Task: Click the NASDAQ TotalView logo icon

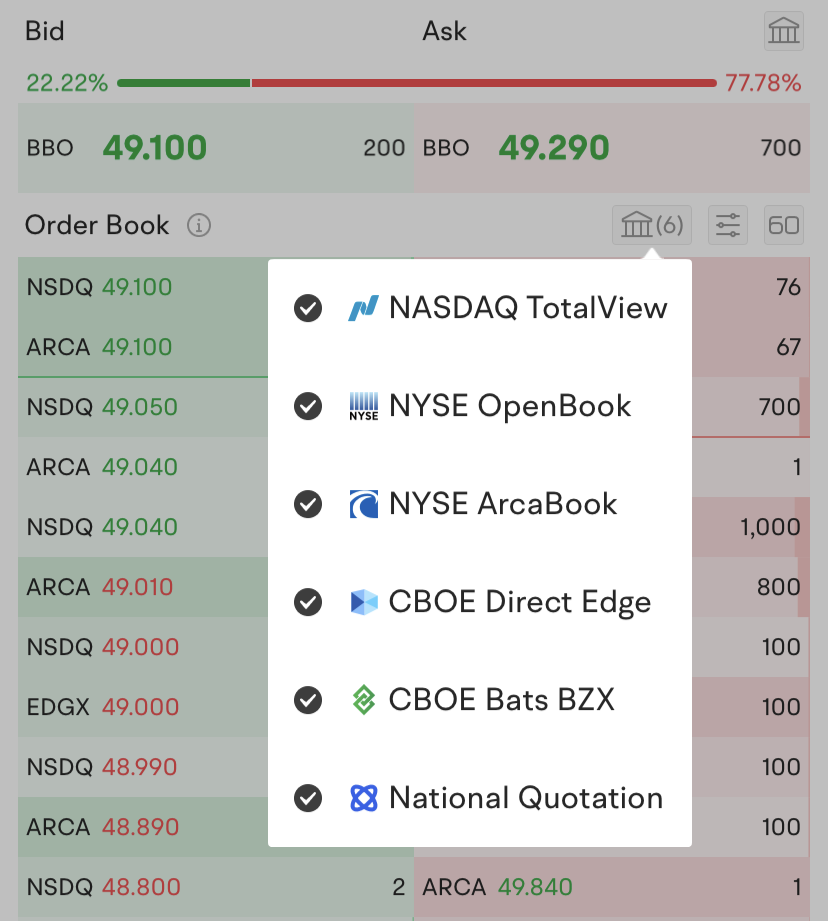Action: (x=363, y=309)
